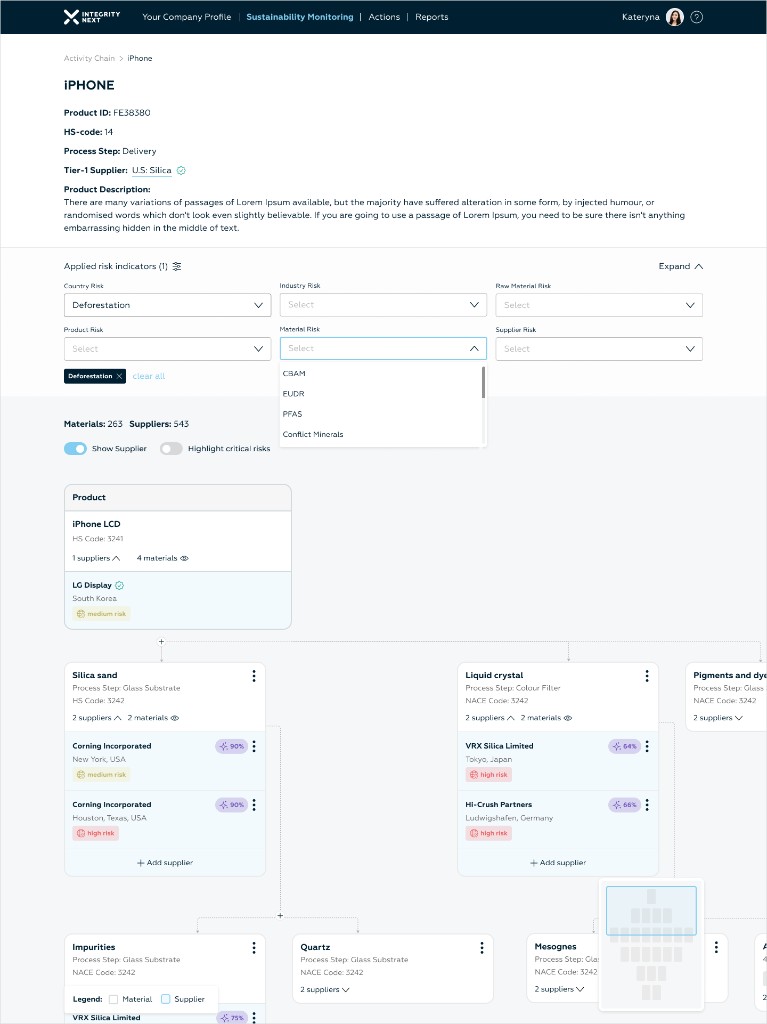Click the minimap viewport overview

click(651, 910)
